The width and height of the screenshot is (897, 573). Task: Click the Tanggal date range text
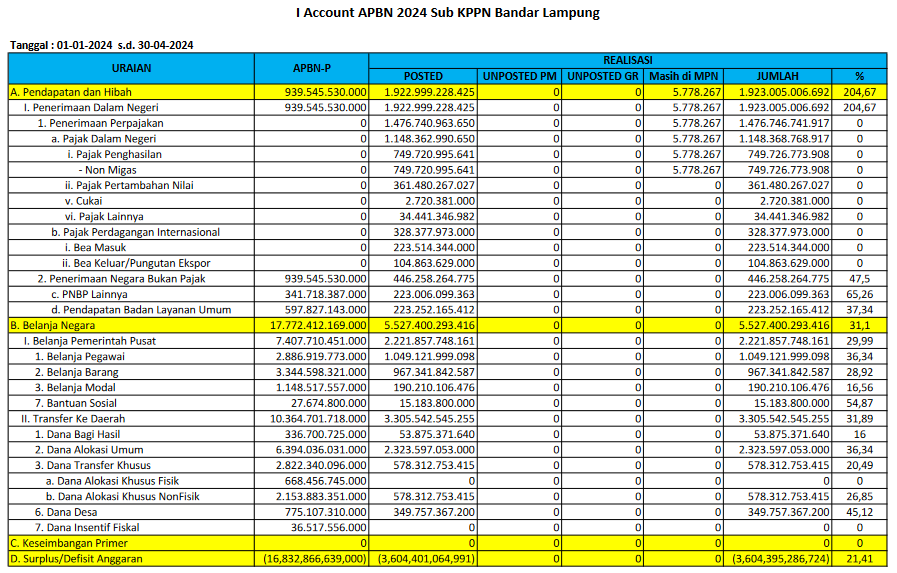101,46
